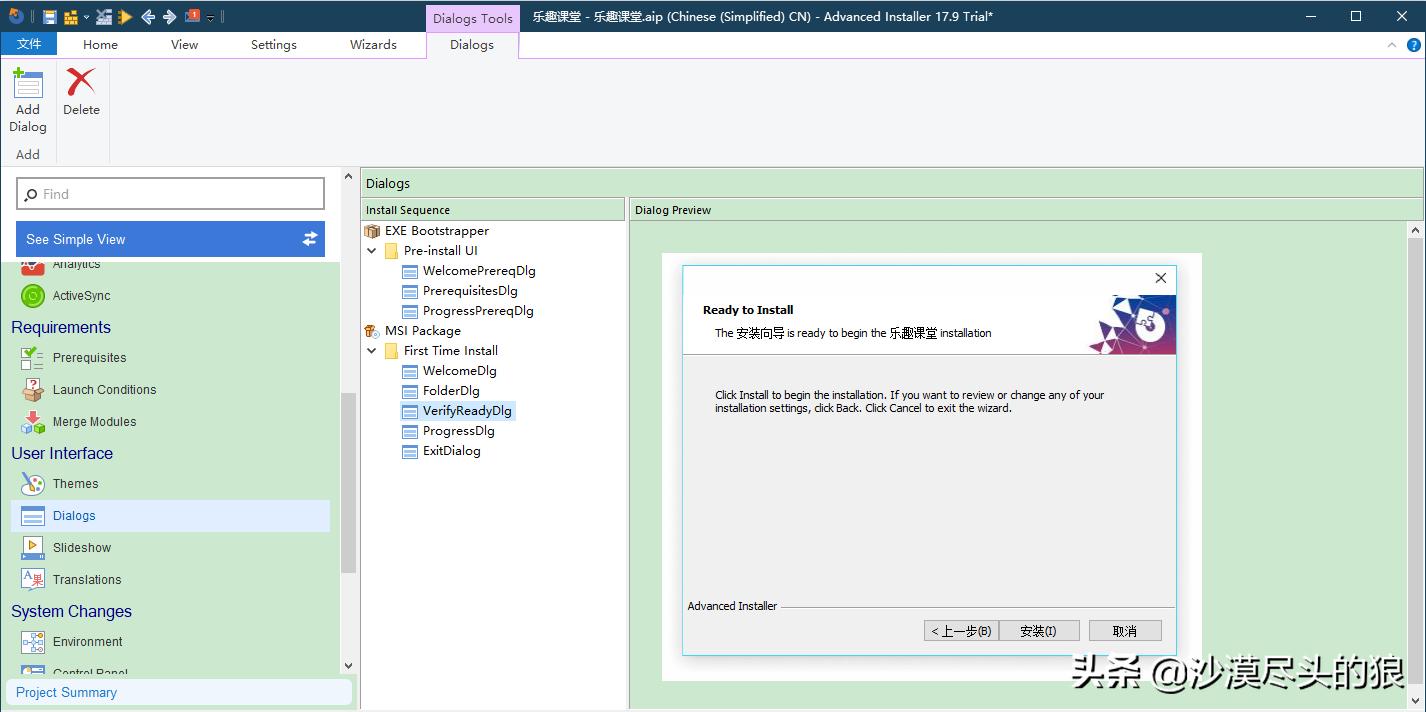Collapse the First Time Install node

[x=372, y=351]
